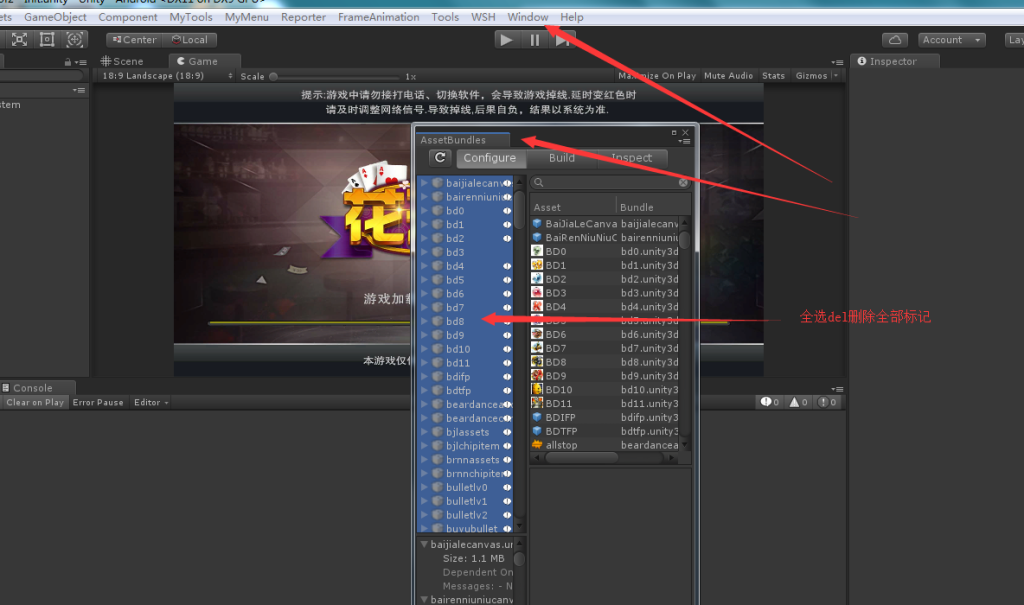Image resolution: width=1024 pixels, height=605 pixels.
Task: Click the BD7 asset thumbnail icon
Action: pos(537,348)
